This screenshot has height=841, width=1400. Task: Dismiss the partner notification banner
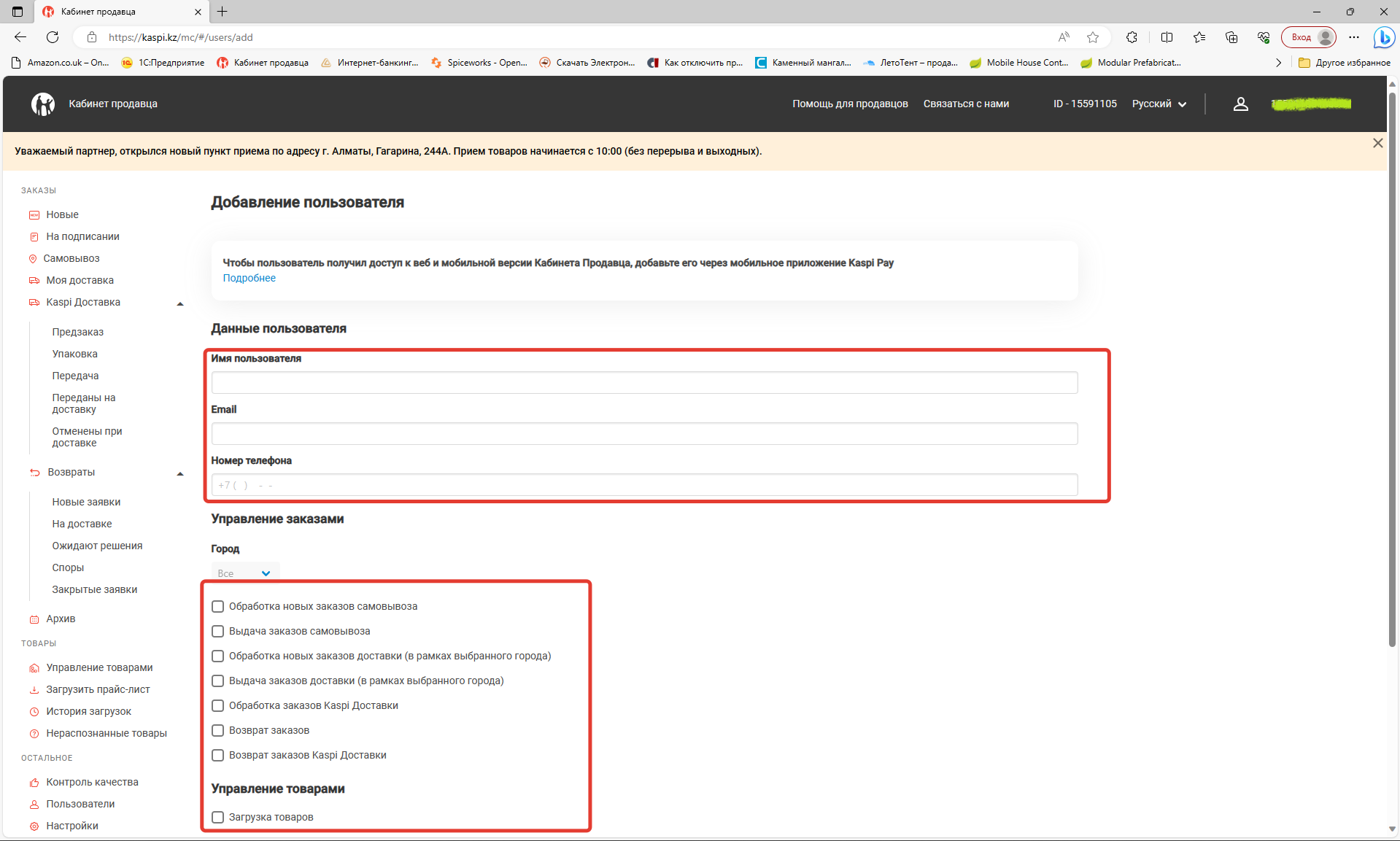click(x=1377, y=143)
